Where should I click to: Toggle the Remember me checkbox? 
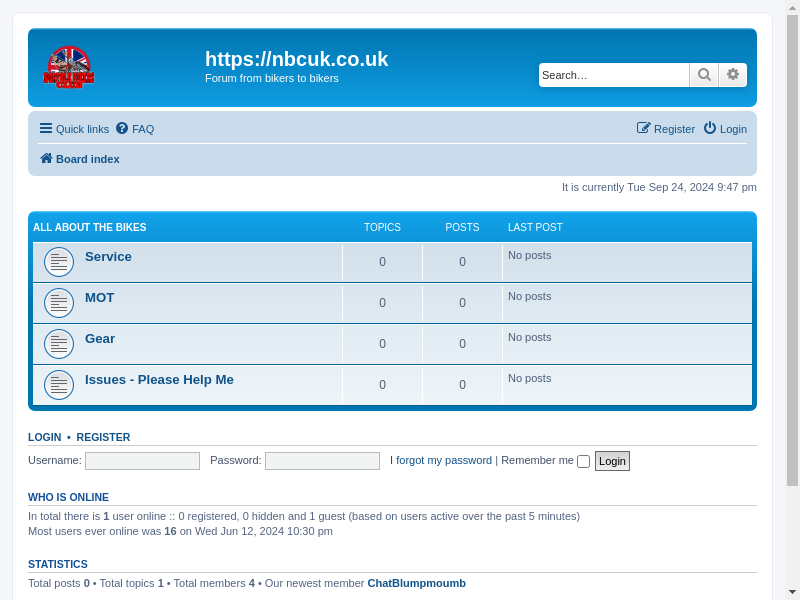click(x=583, y=461)
